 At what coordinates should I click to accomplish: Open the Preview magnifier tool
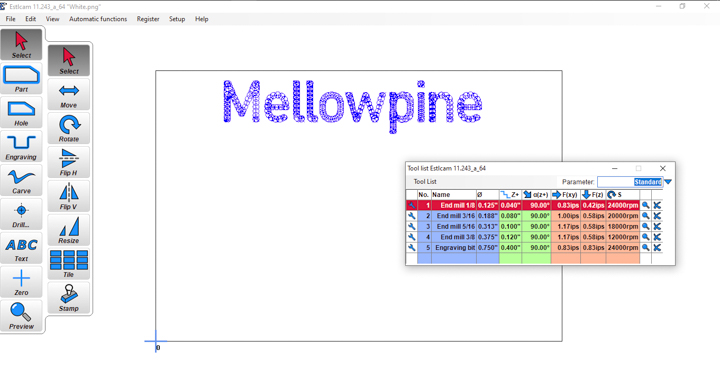pos(21,317)
